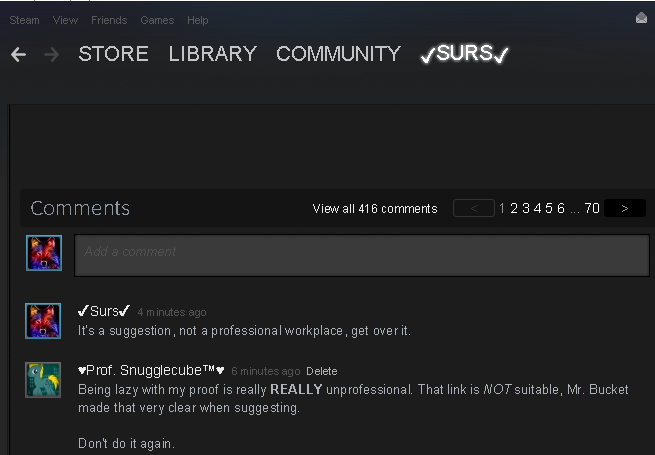Click the forward navigation arrow
This screenshot has width=655, height=455.
[51, 55]
